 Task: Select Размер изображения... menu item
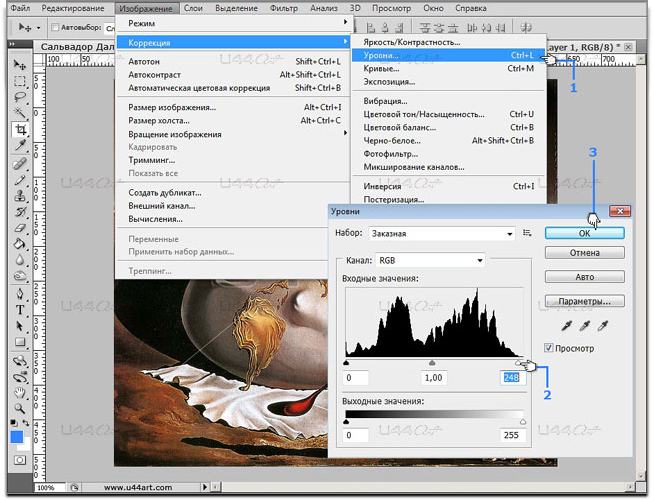(x=234, y=107)
